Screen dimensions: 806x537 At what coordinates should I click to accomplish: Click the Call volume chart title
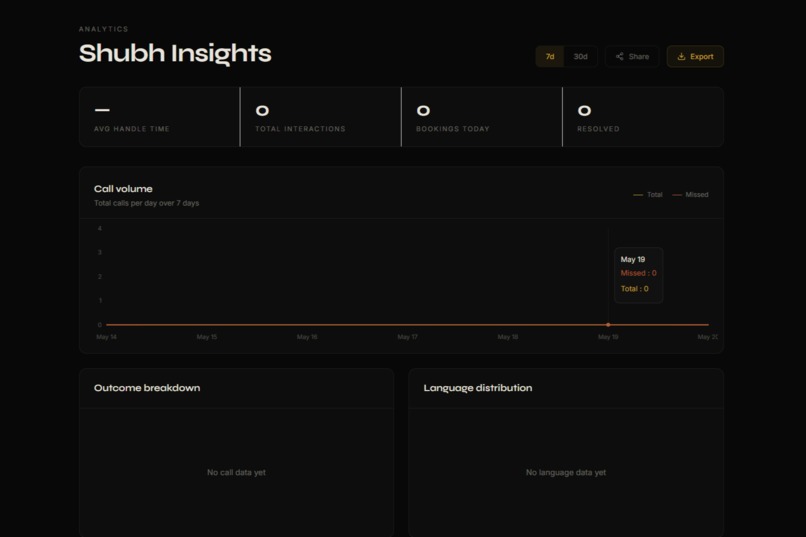pyautogui.click(x=123, y=189)
